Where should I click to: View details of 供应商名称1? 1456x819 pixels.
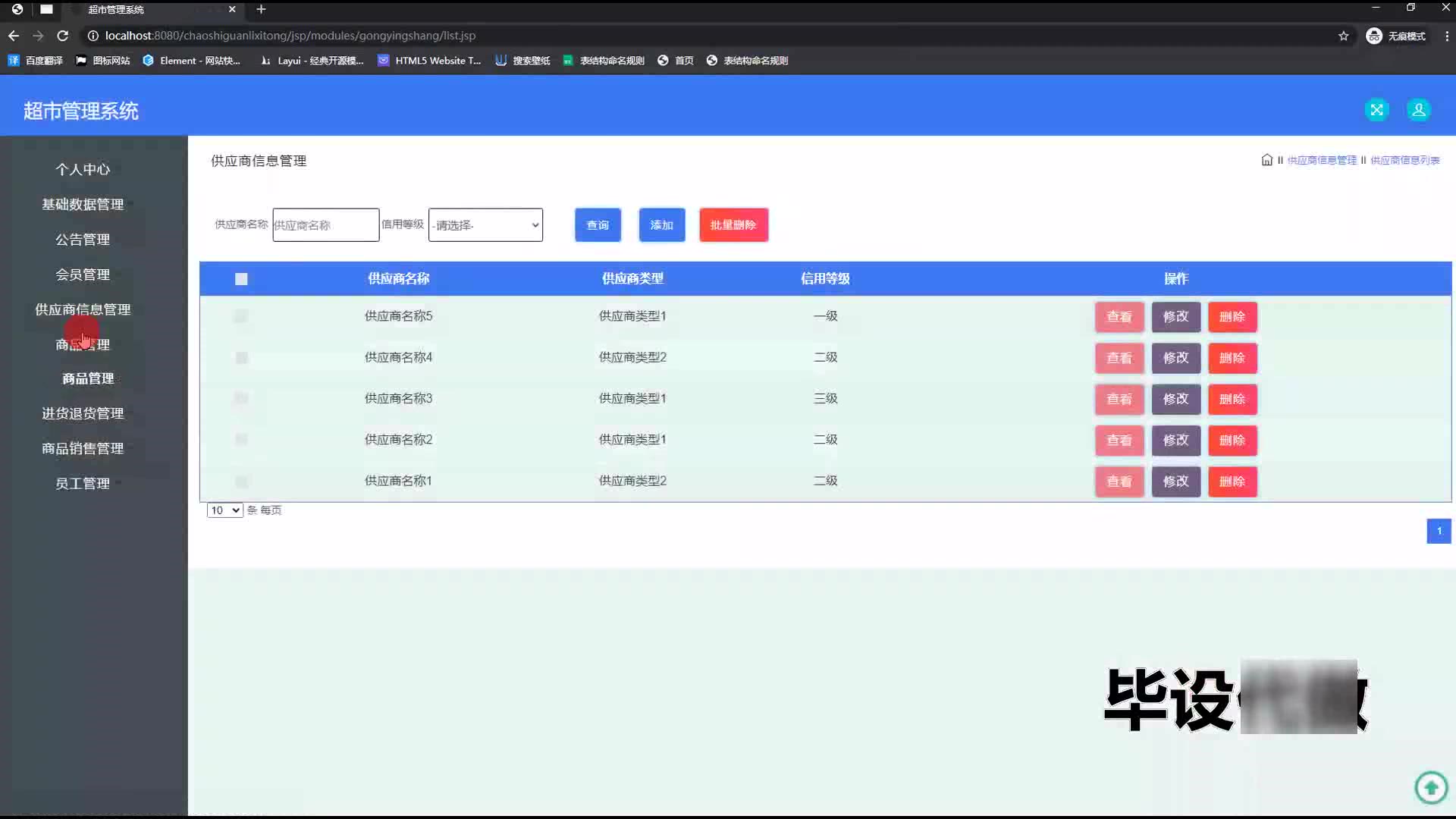tap(1119, 482)
